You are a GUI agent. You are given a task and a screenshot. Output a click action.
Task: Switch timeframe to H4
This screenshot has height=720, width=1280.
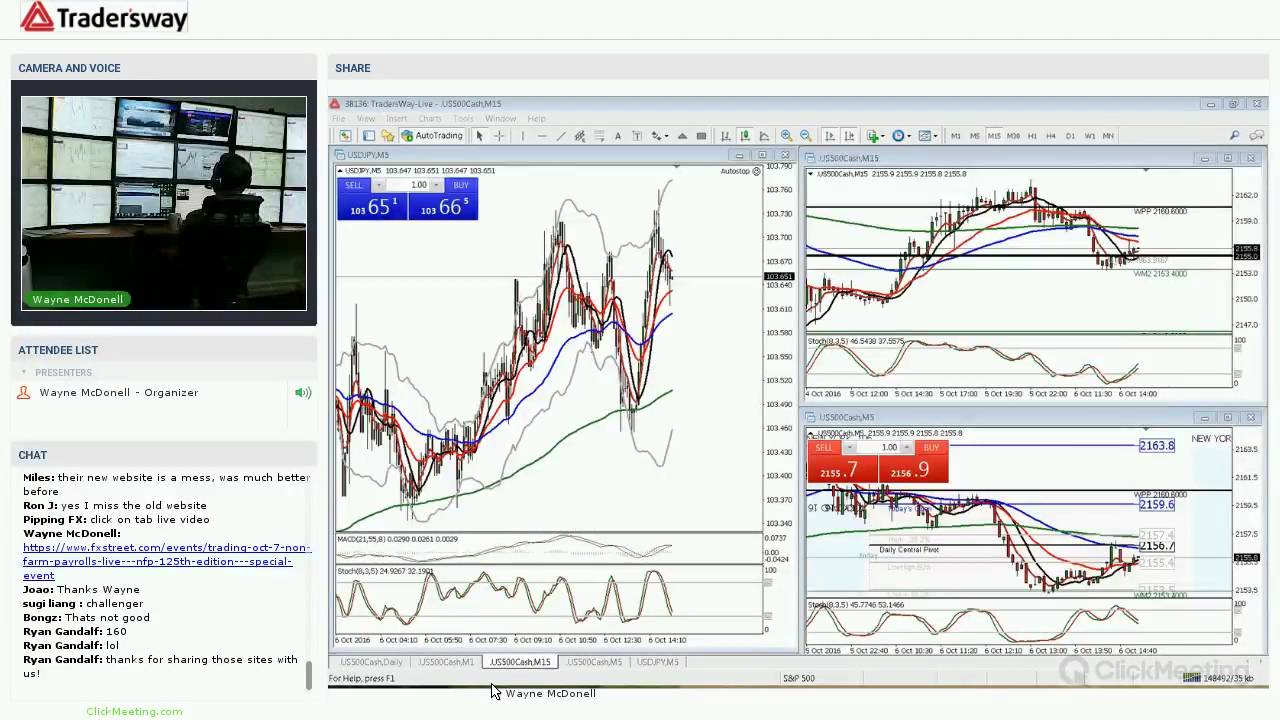1051,135
